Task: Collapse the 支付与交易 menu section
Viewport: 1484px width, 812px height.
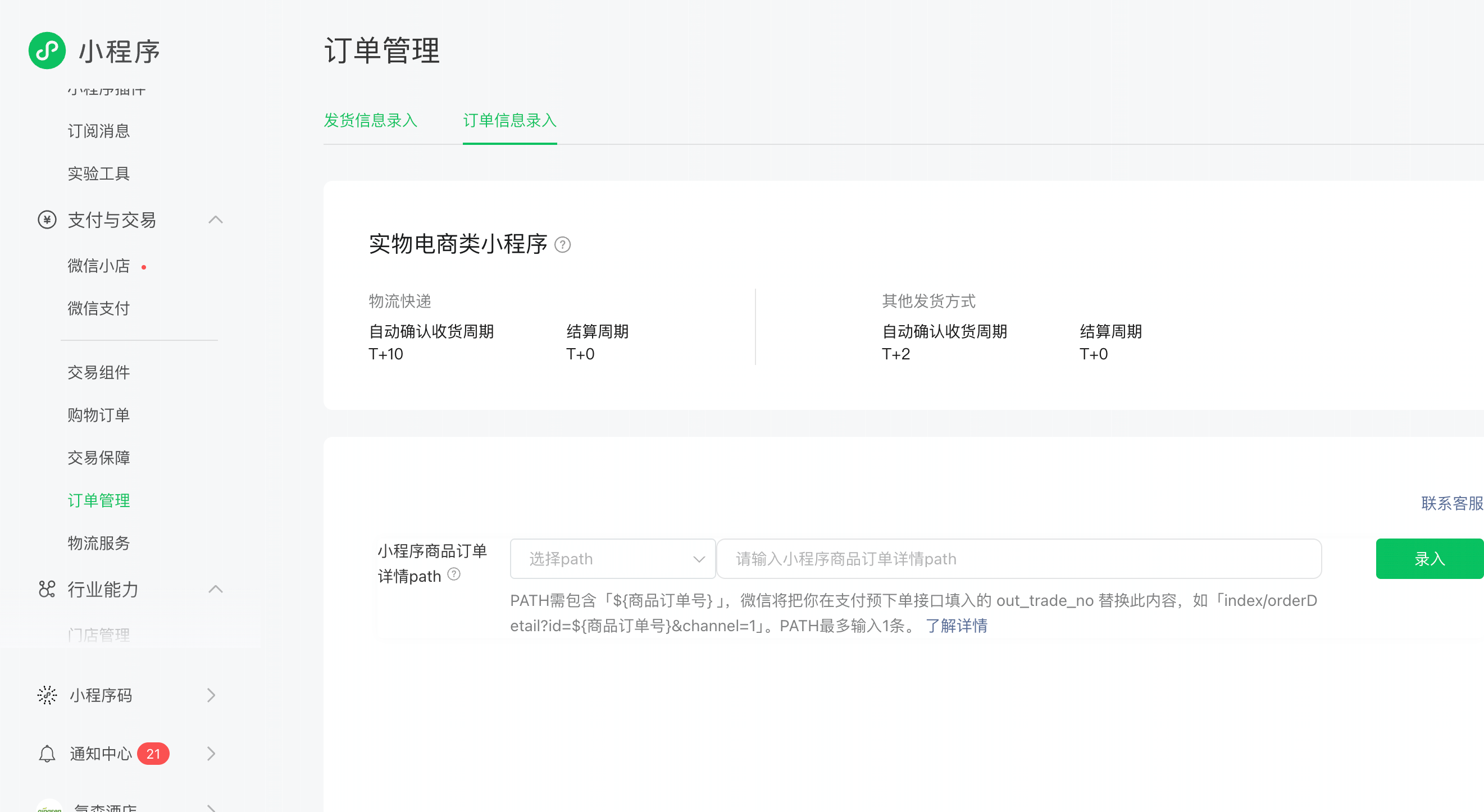Action: [x=216, y=220]
